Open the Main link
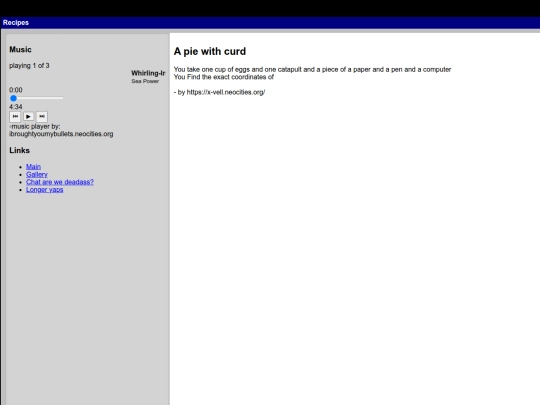The image size is (540, 405). 33,167
